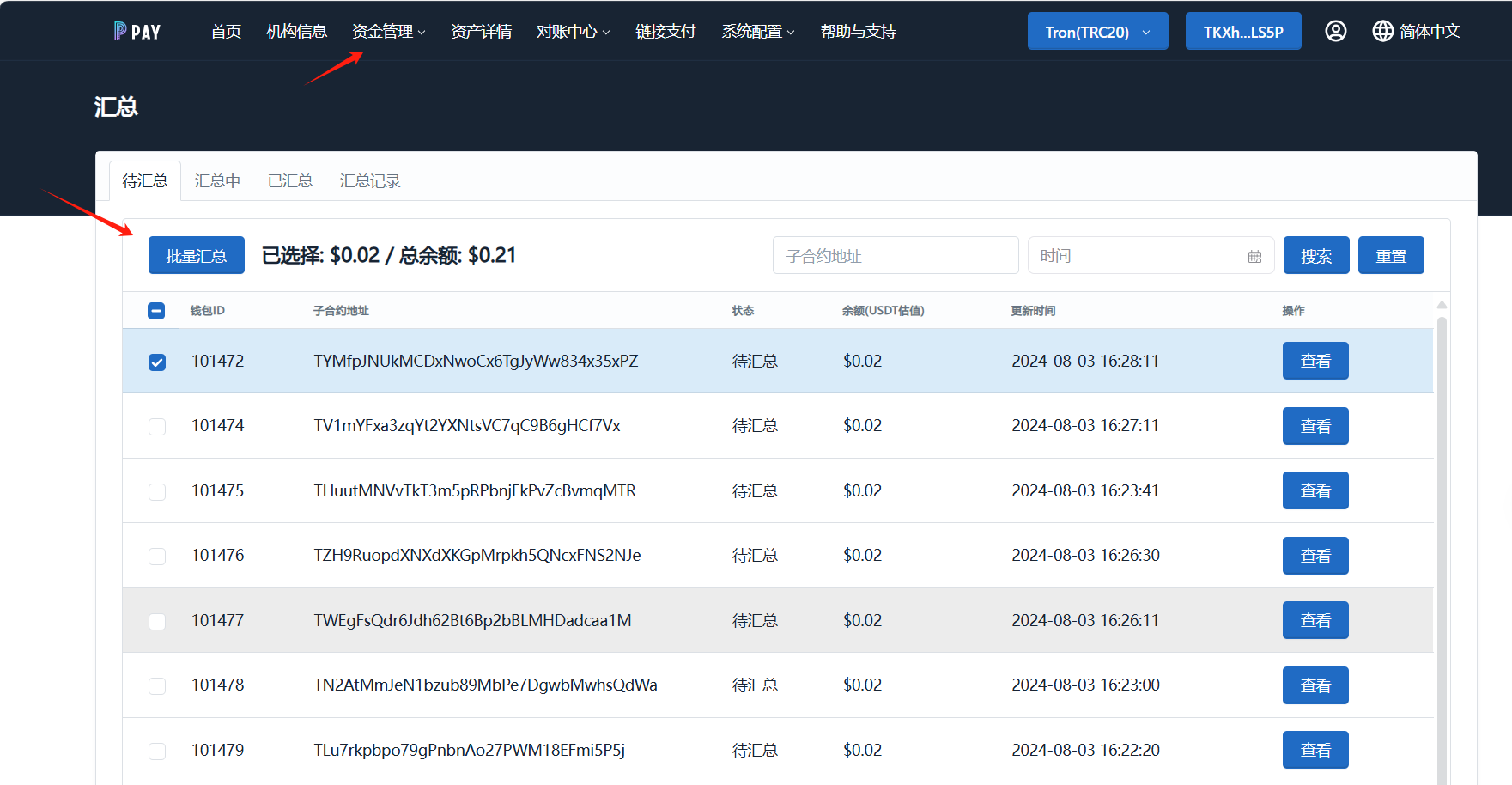
Task: Switch to the 汇总中 tab
Action: 217,180
